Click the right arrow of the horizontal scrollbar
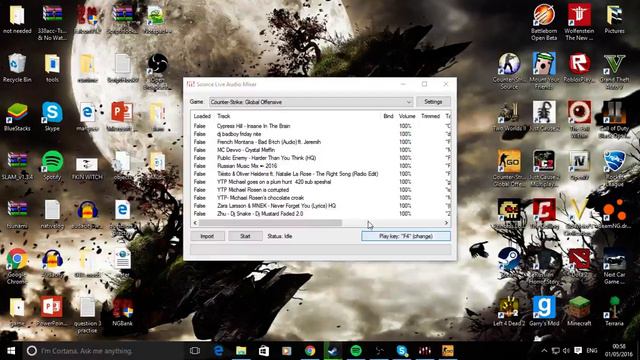Screen dimensions: 640x360 (446, 223)
